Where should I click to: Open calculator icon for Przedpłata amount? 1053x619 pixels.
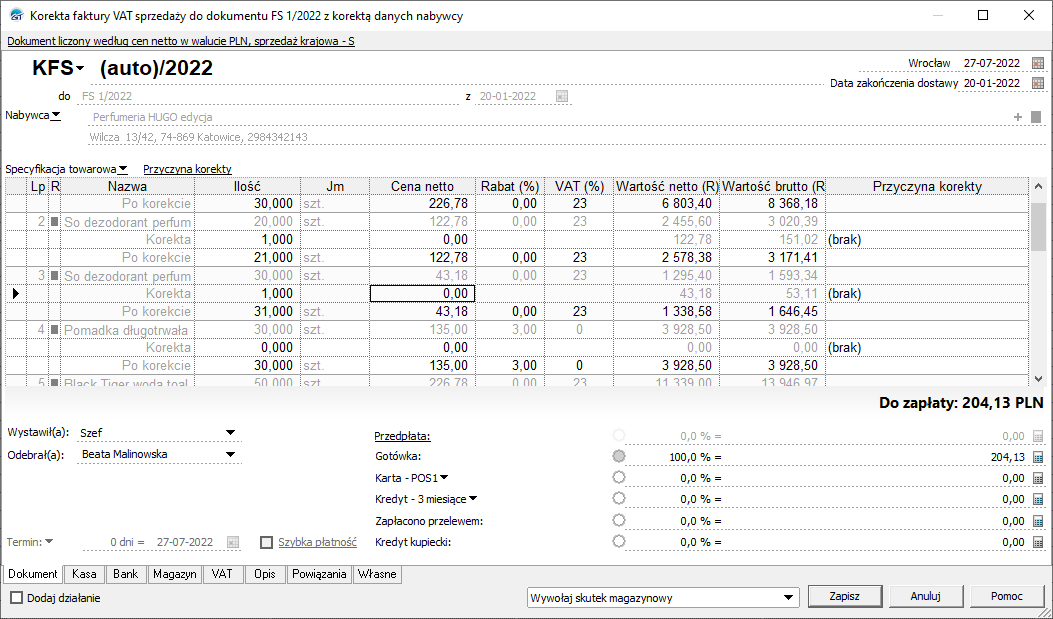coord(1038,436)
